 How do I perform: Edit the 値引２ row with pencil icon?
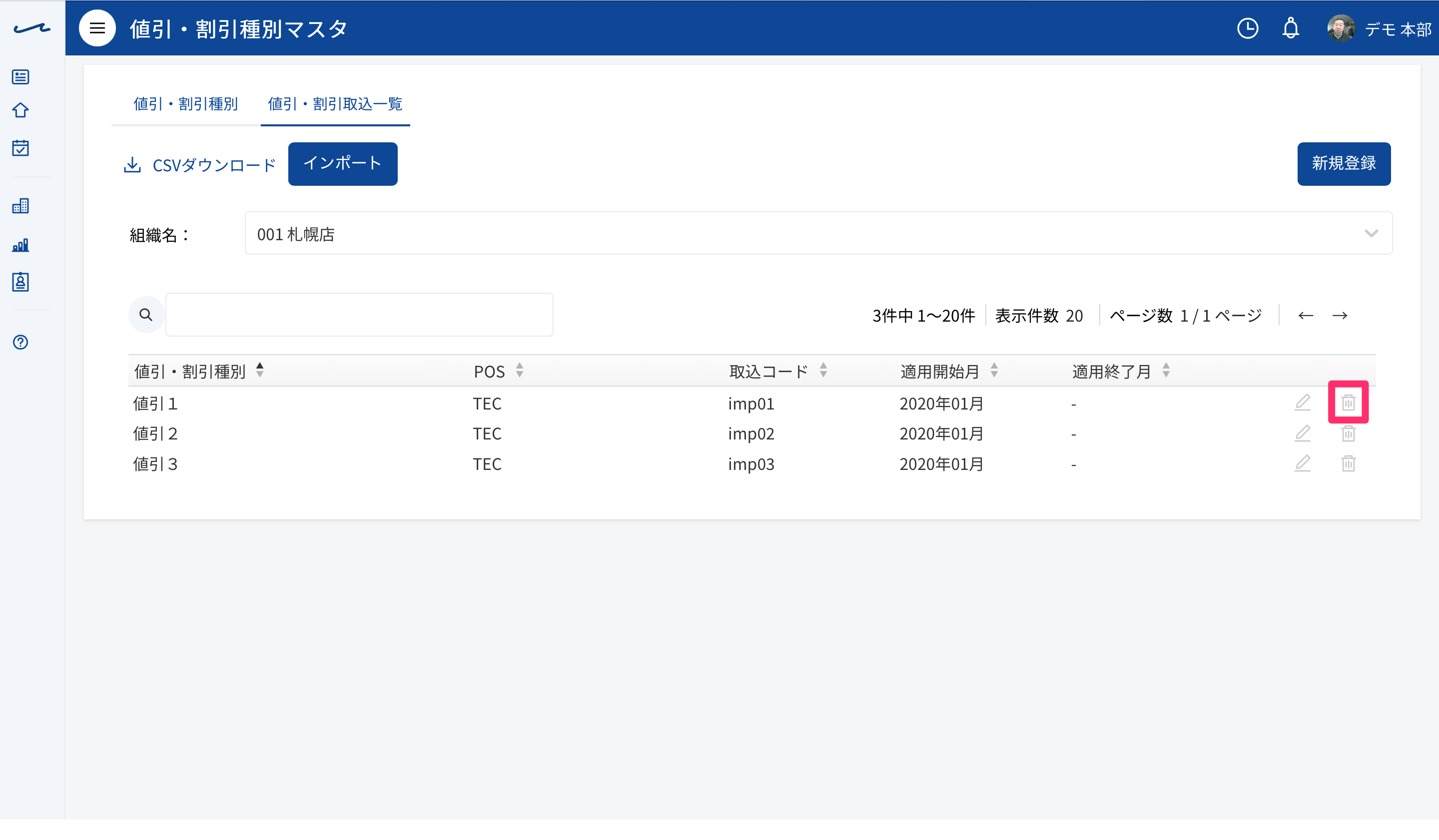[x=1303, y=433]
